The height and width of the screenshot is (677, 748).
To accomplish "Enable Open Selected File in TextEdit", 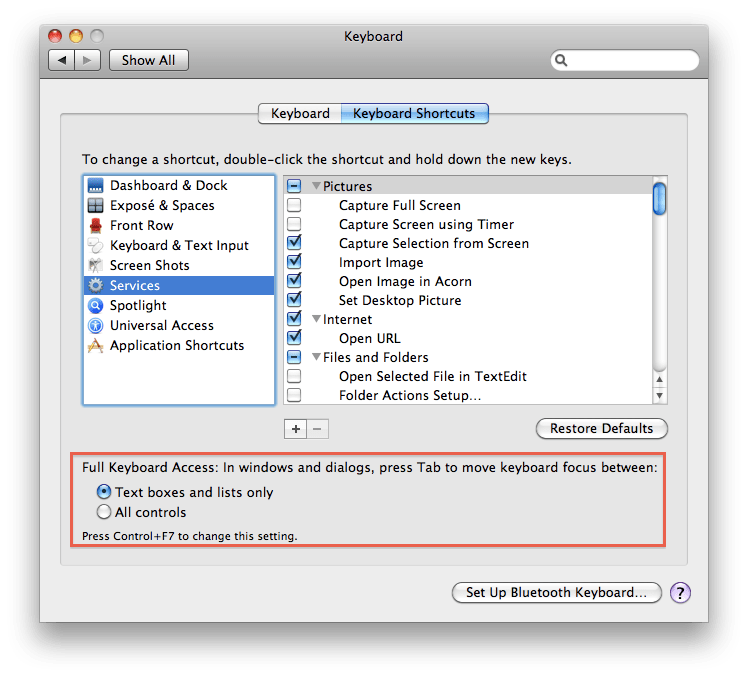I will pyautogui.click(x=294, y=376).
